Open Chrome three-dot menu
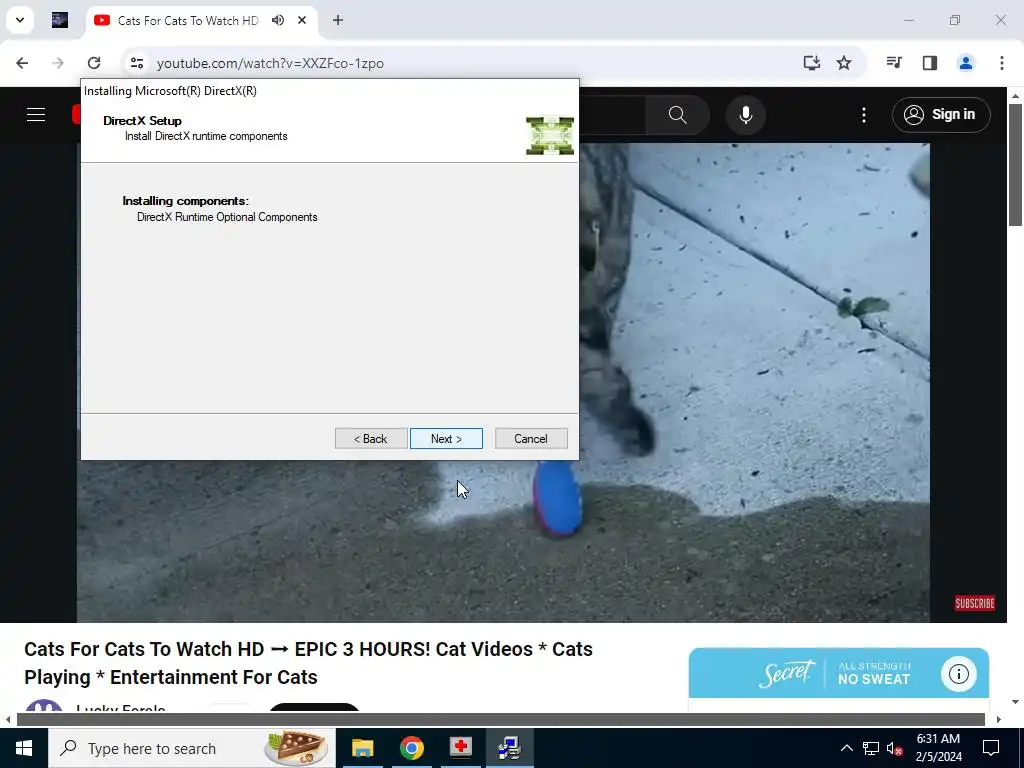The width and height of the screenshot is (1024, 768). click(1002, 63)
